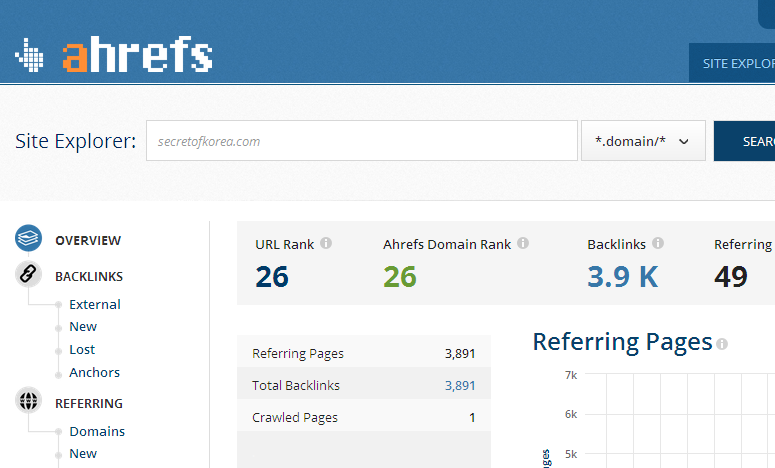Click Total Backlinks 3,891 link
Screen dimensions: 775x468
click(x=460, y=385)
